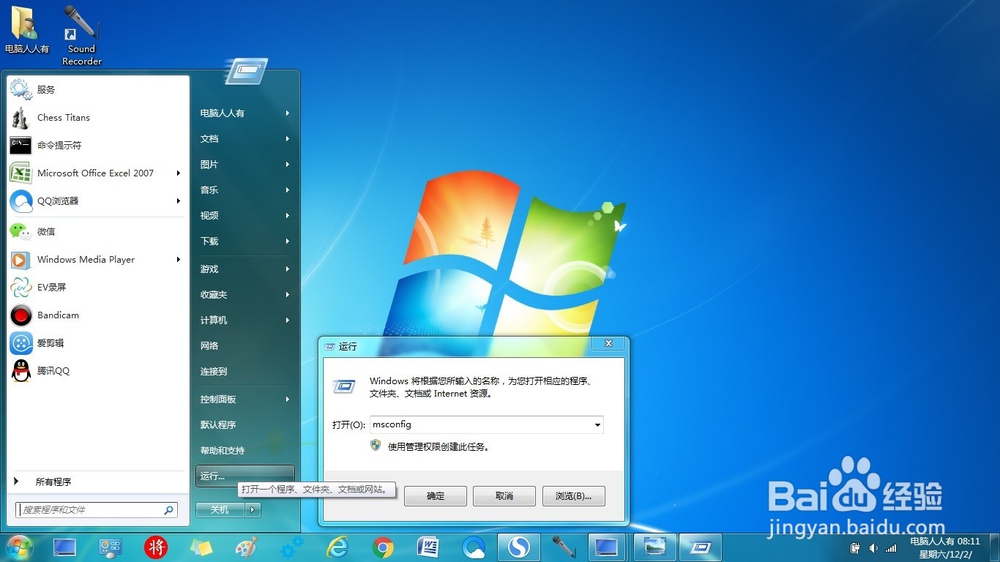The width and height of the screenshot is (1000, 562).
Task: Open Internet Explorer on taskbar
Action: (x=337, y=547)
